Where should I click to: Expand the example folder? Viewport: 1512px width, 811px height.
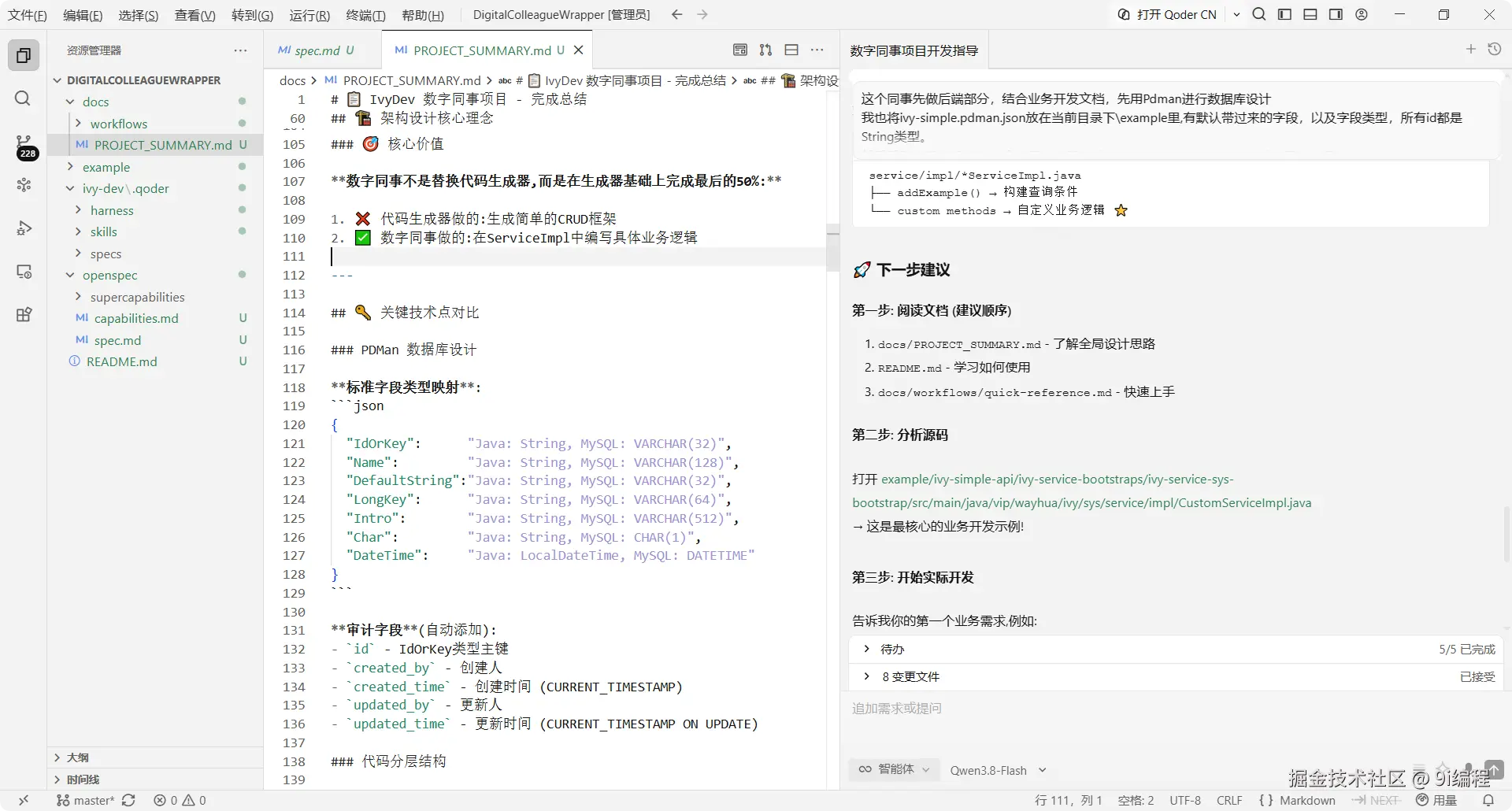click(x=106, y=167)
